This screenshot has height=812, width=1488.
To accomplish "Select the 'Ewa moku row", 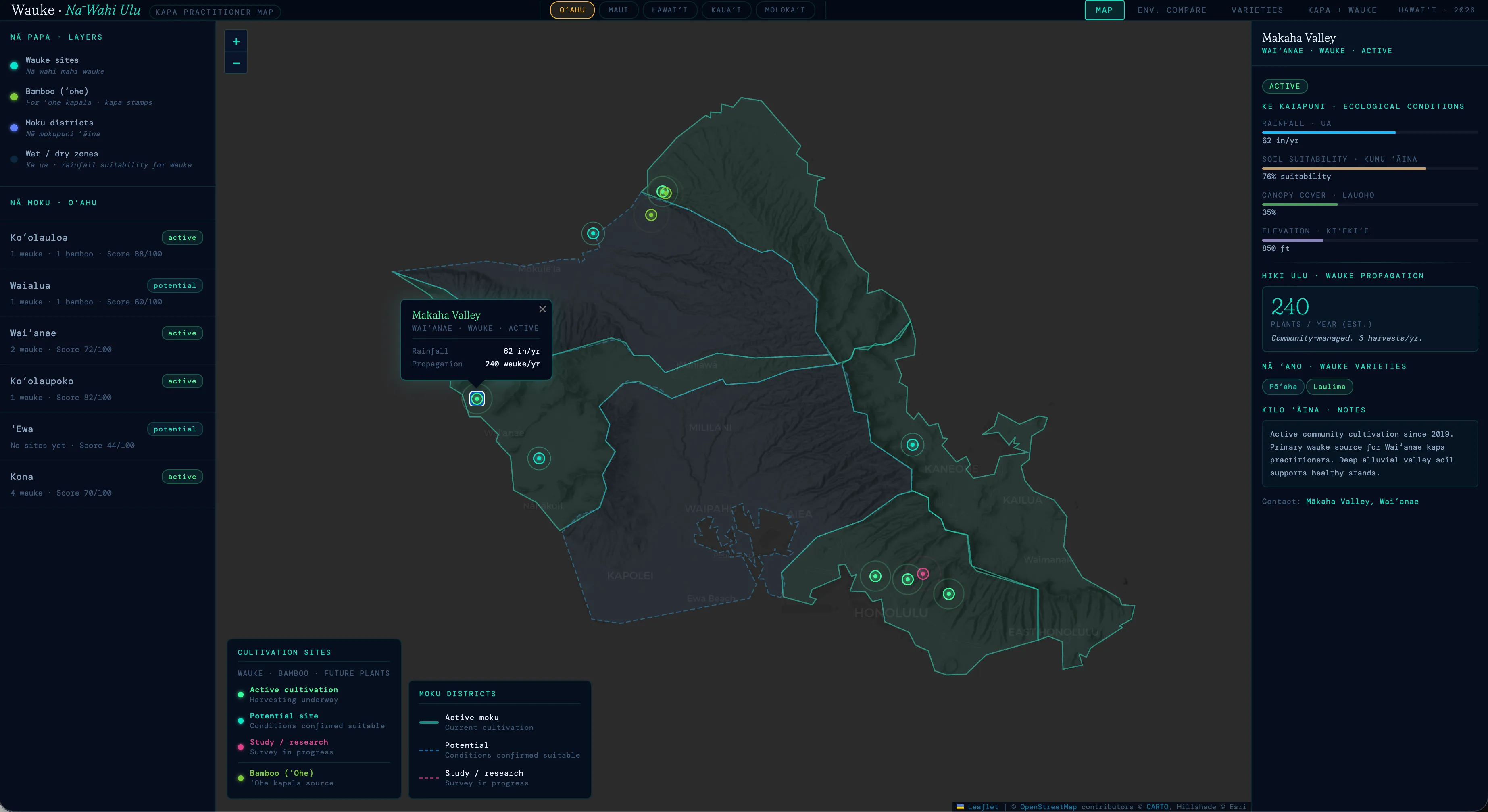I will (107, 437).
